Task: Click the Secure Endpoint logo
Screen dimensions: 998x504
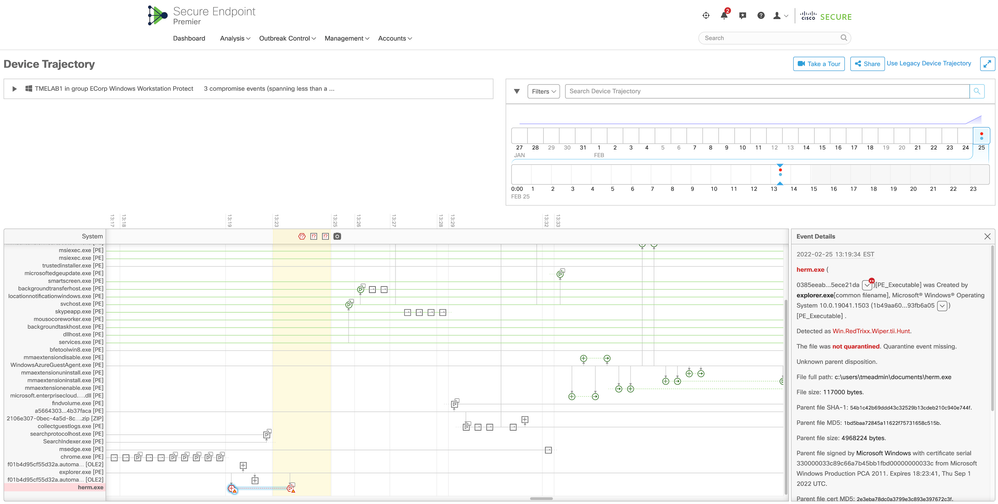Action: tap(201, 15)
